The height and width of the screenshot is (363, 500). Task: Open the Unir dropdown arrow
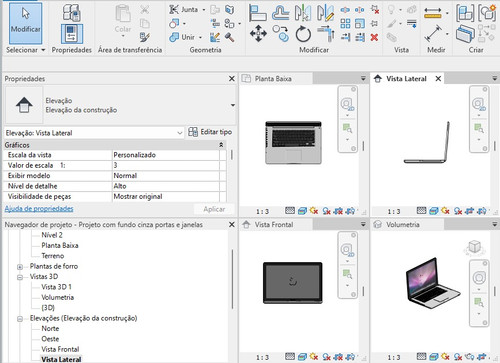(200, 37)
